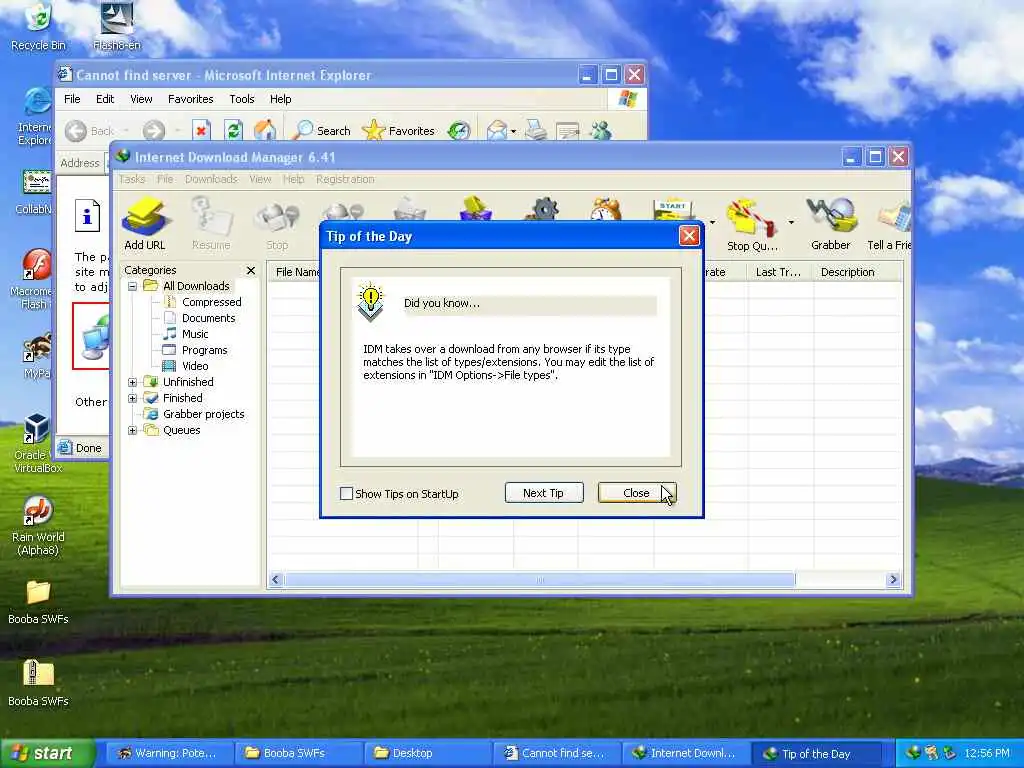Click the Stop button icon in Internet Explorer
1024x768 pixels.
point(201,131)
